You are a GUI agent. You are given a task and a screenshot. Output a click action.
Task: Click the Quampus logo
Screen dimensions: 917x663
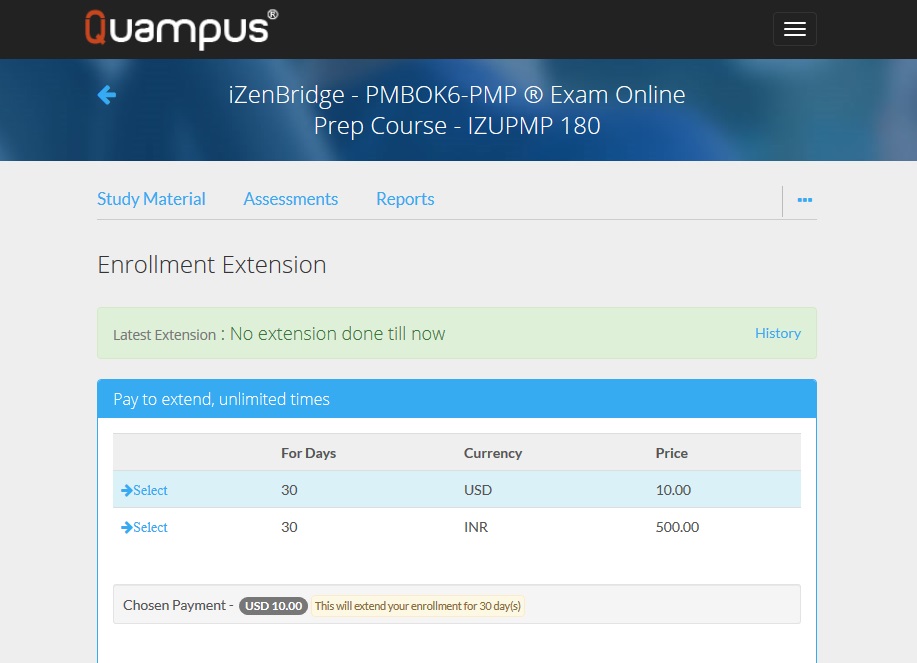(181, 28)
